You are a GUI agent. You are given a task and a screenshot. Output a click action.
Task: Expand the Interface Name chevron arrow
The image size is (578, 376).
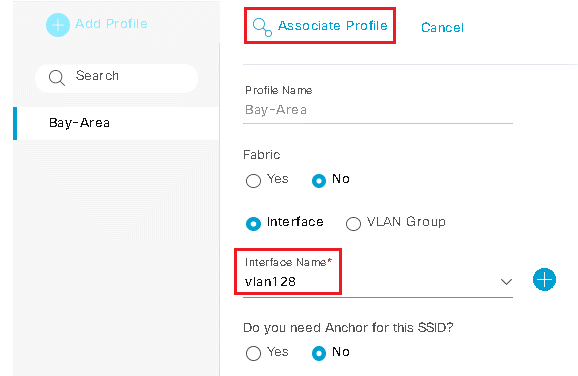click(506, 282)
